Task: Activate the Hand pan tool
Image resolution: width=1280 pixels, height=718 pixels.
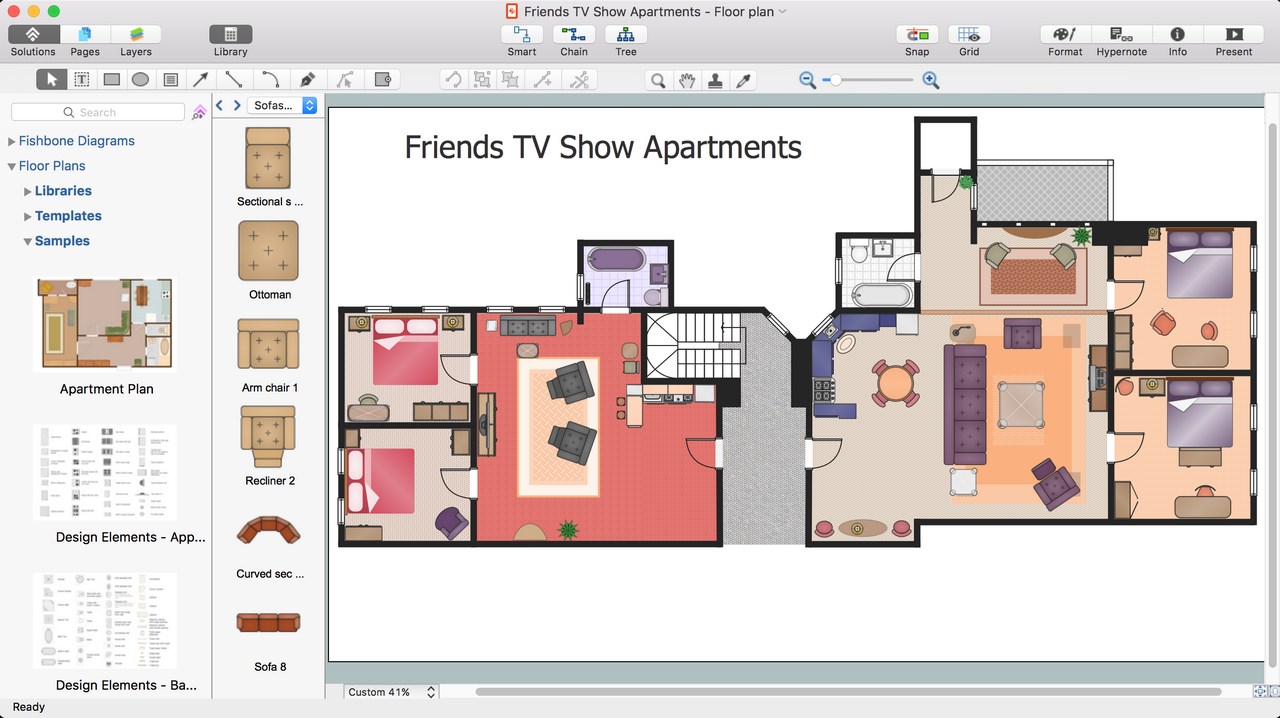Action: [687, 79]
